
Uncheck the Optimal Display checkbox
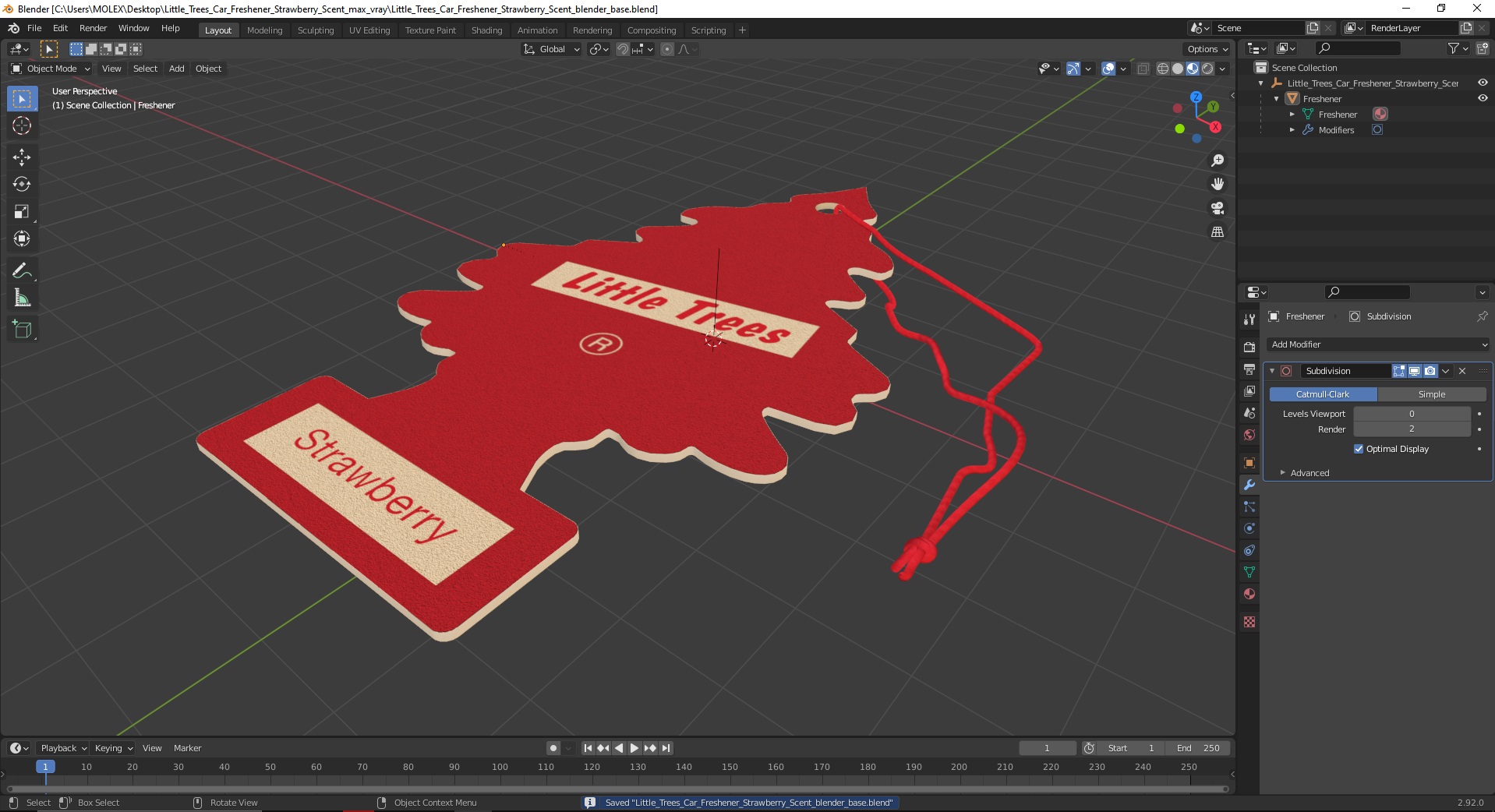pyautogui.click(x=1359, y=449)
